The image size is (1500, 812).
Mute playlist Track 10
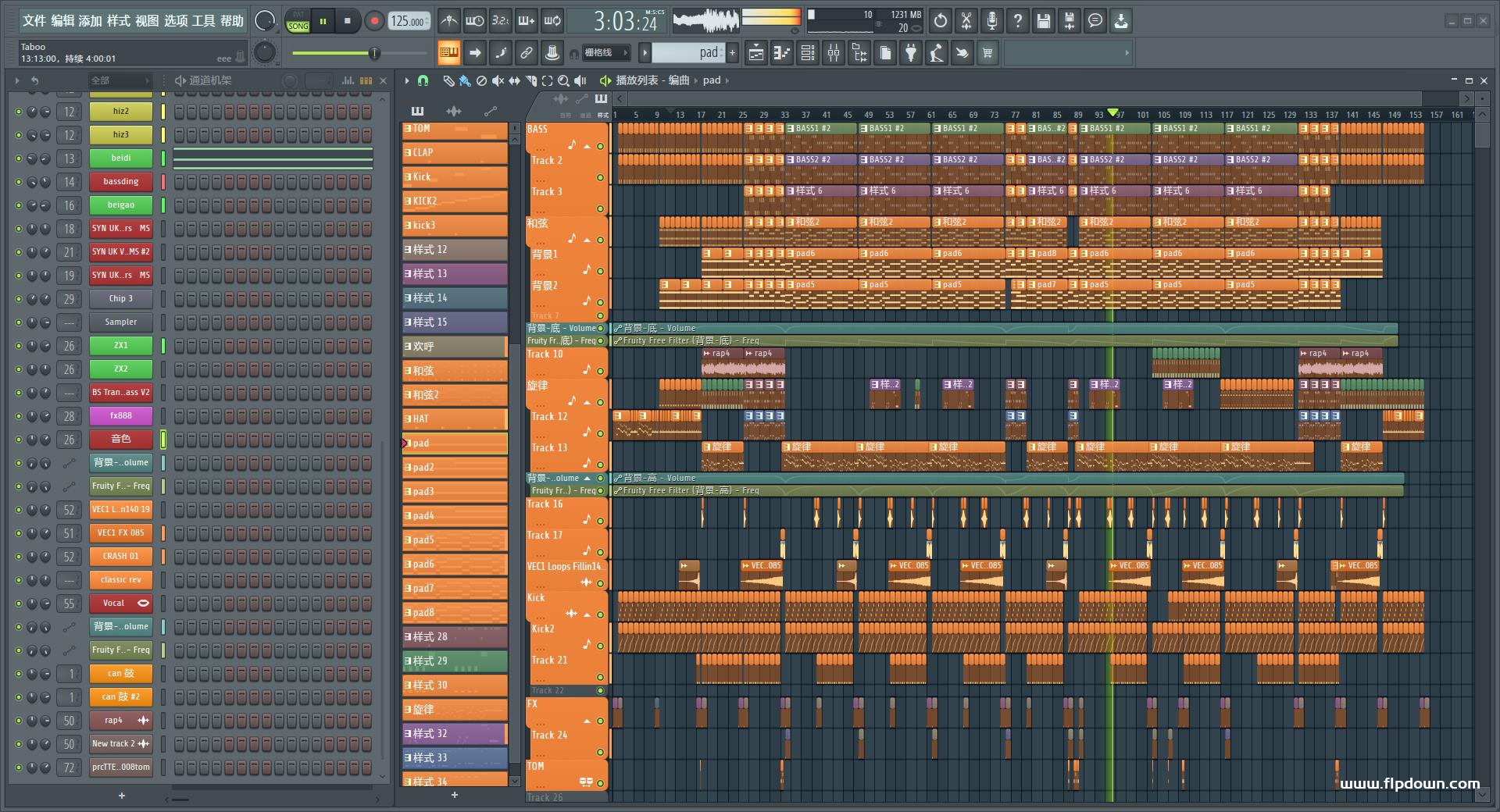point(600,371)
